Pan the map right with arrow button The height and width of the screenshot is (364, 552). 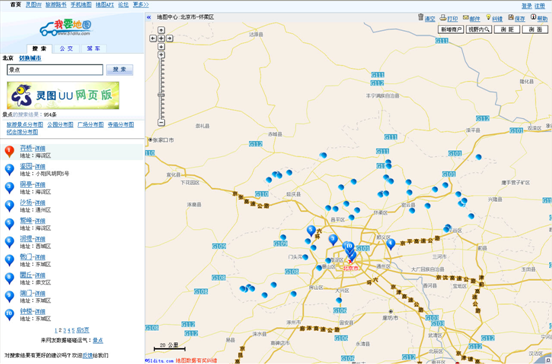point(170,38)
